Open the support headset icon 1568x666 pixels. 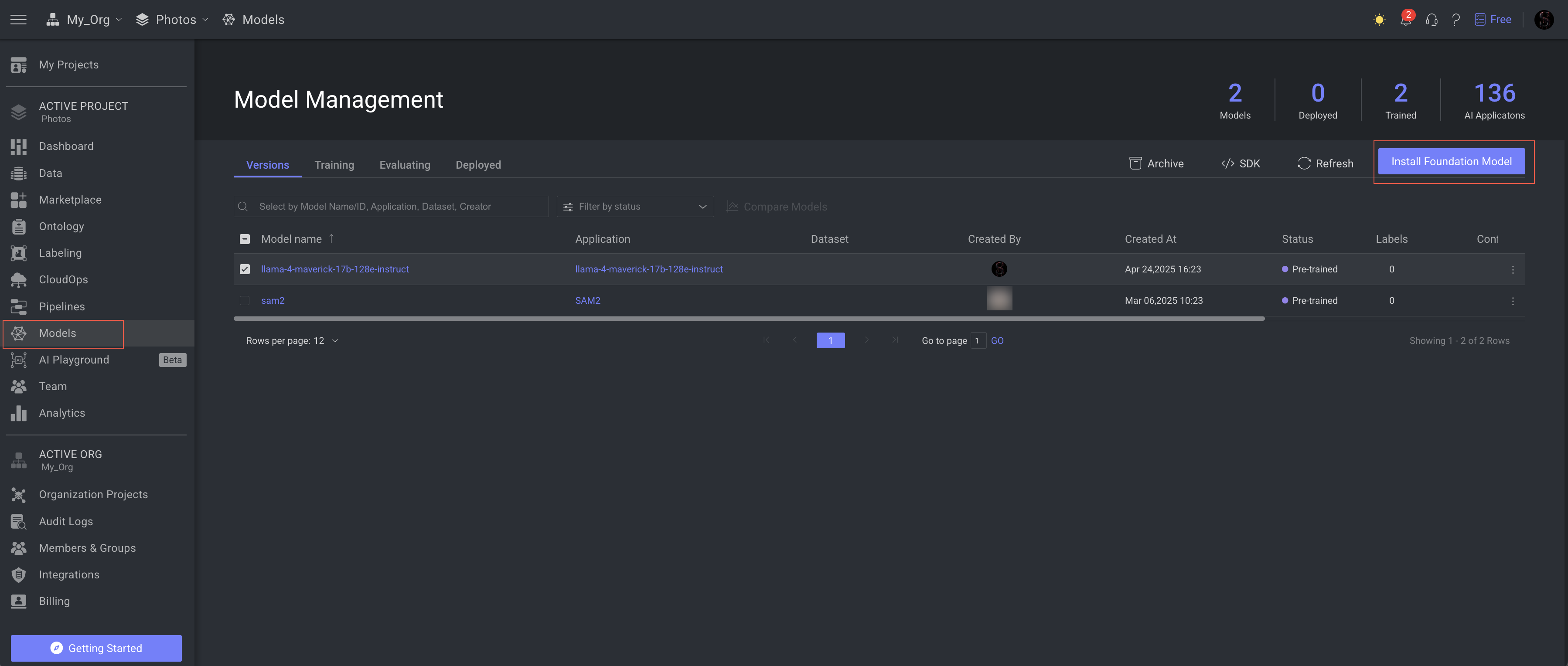tap(1432, 20)
